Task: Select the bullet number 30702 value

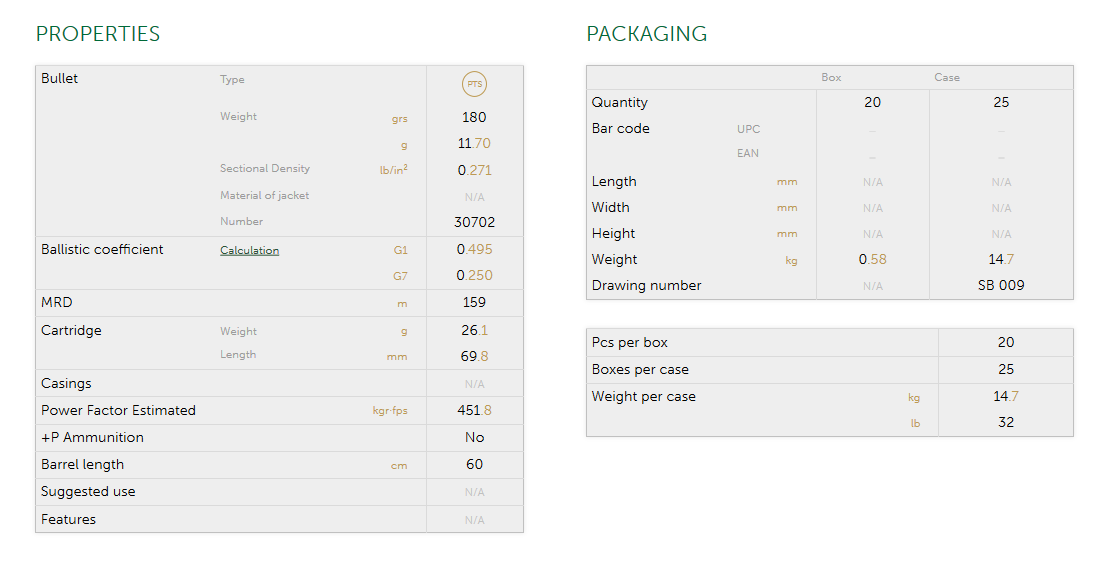Action: tap(474, 222)
